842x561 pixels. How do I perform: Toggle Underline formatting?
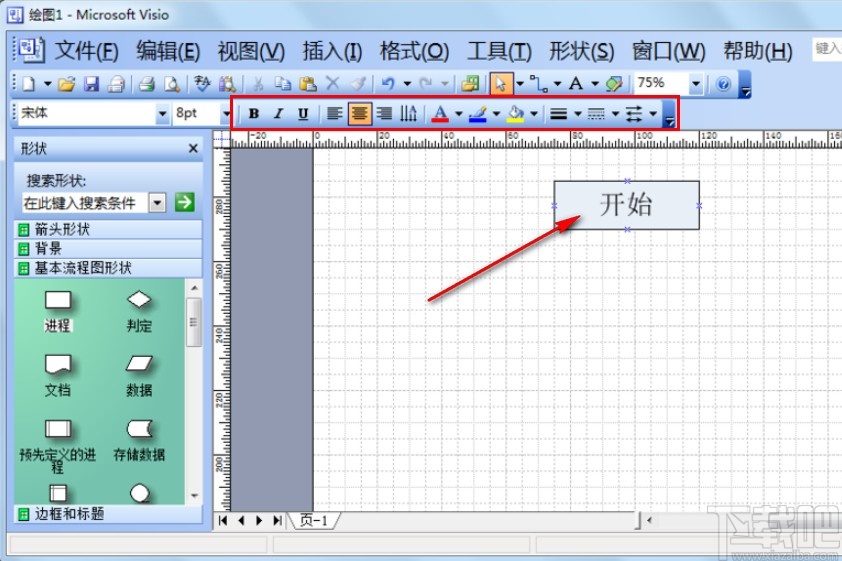point(303,113)
